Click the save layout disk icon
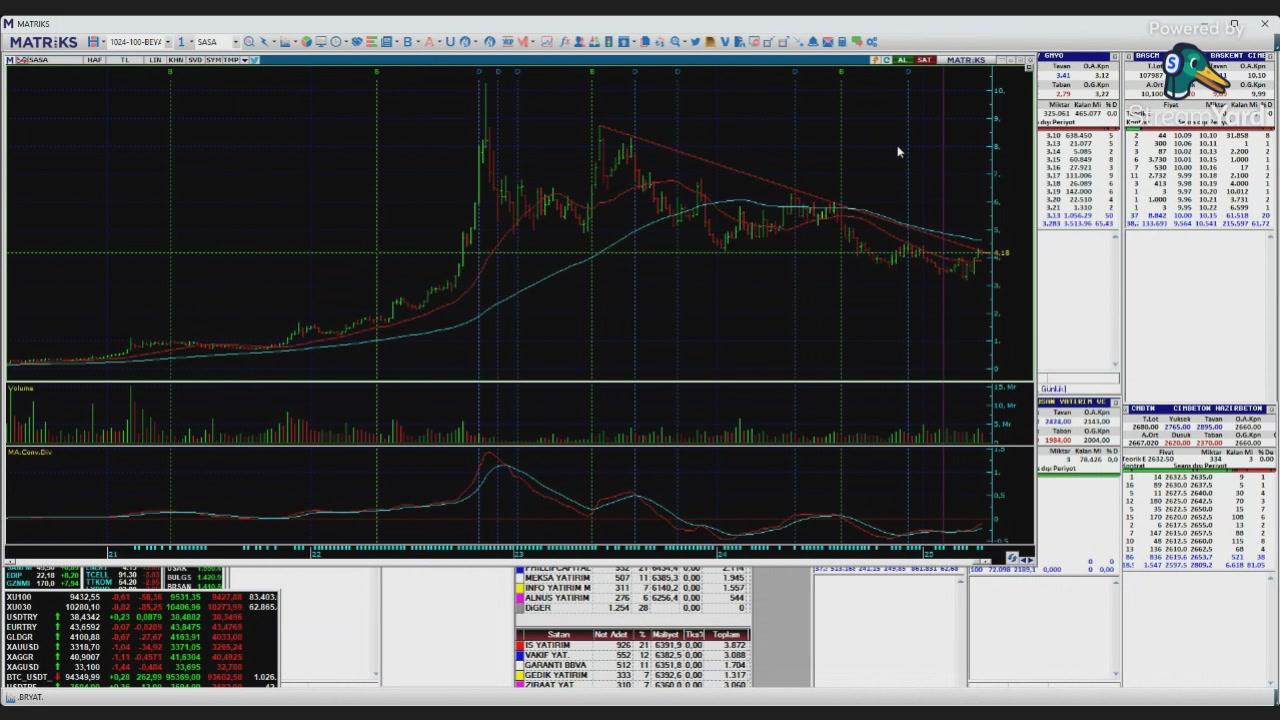This screenshot has width=1280, height=720. pyautogui.click(x=92, y=42)
